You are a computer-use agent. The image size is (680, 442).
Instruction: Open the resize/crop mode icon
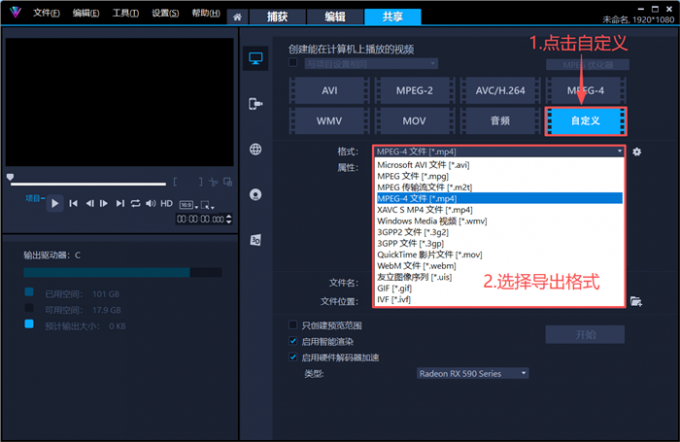(x=207, y=205)
